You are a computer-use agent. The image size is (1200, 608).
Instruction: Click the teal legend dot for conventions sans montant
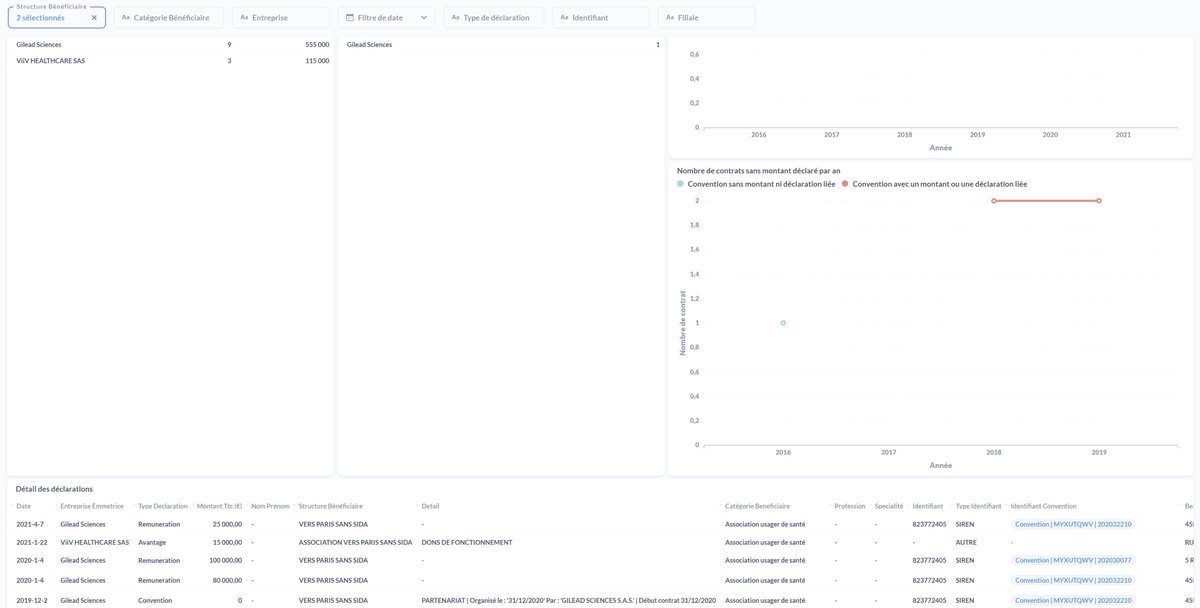(x=681, y=184)
